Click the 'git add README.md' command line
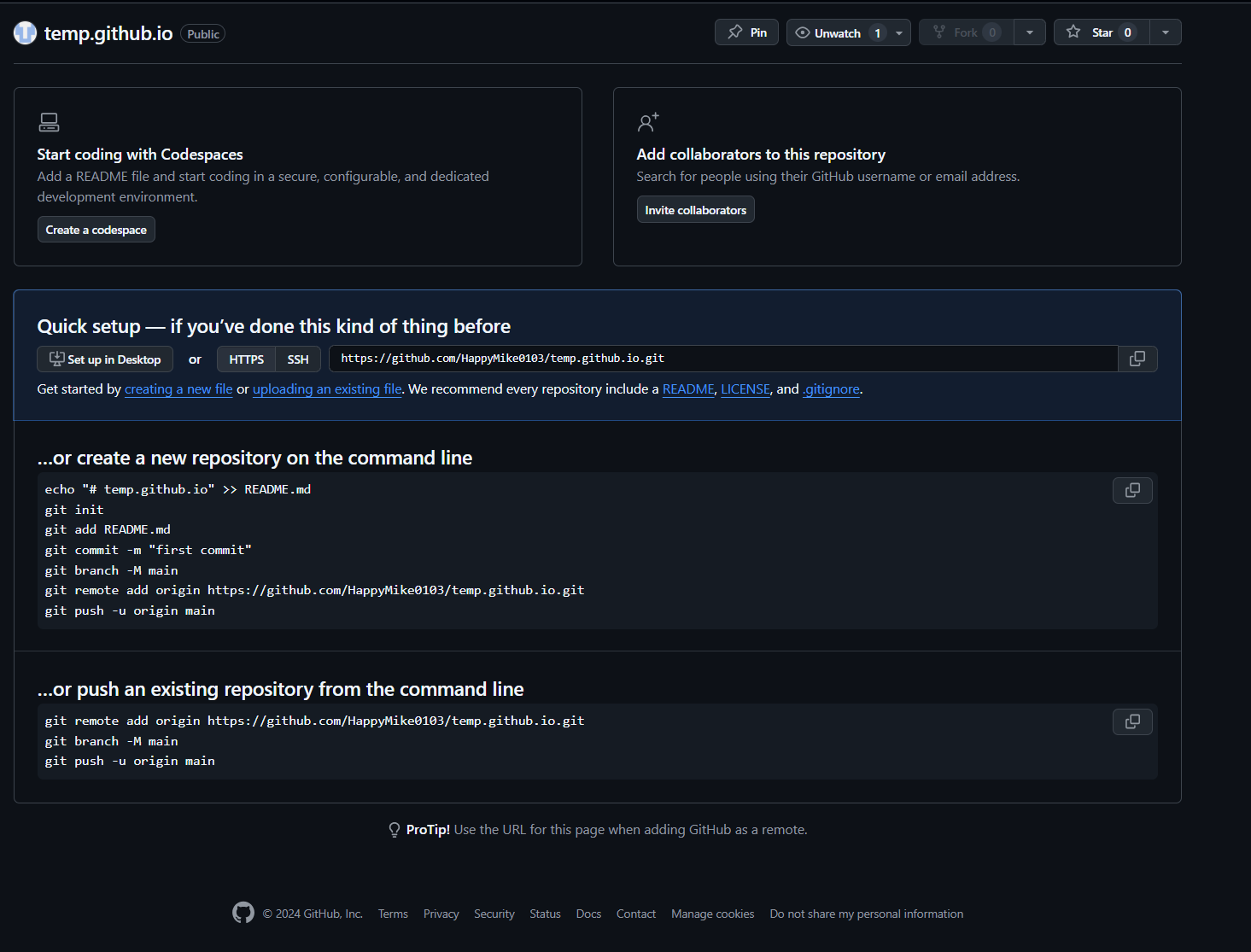 click(108, 529)
